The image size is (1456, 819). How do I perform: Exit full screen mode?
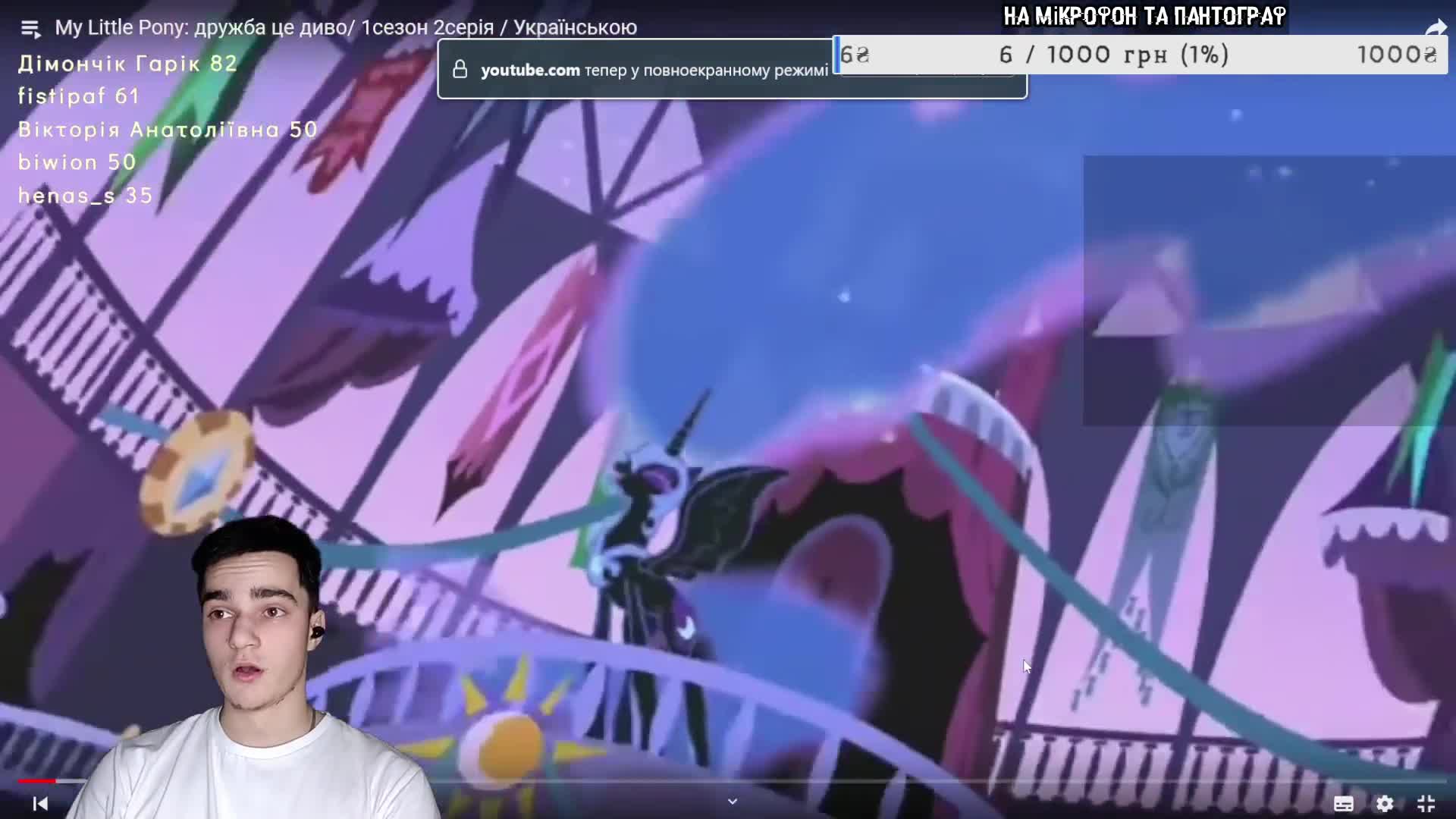[1426, 804]
